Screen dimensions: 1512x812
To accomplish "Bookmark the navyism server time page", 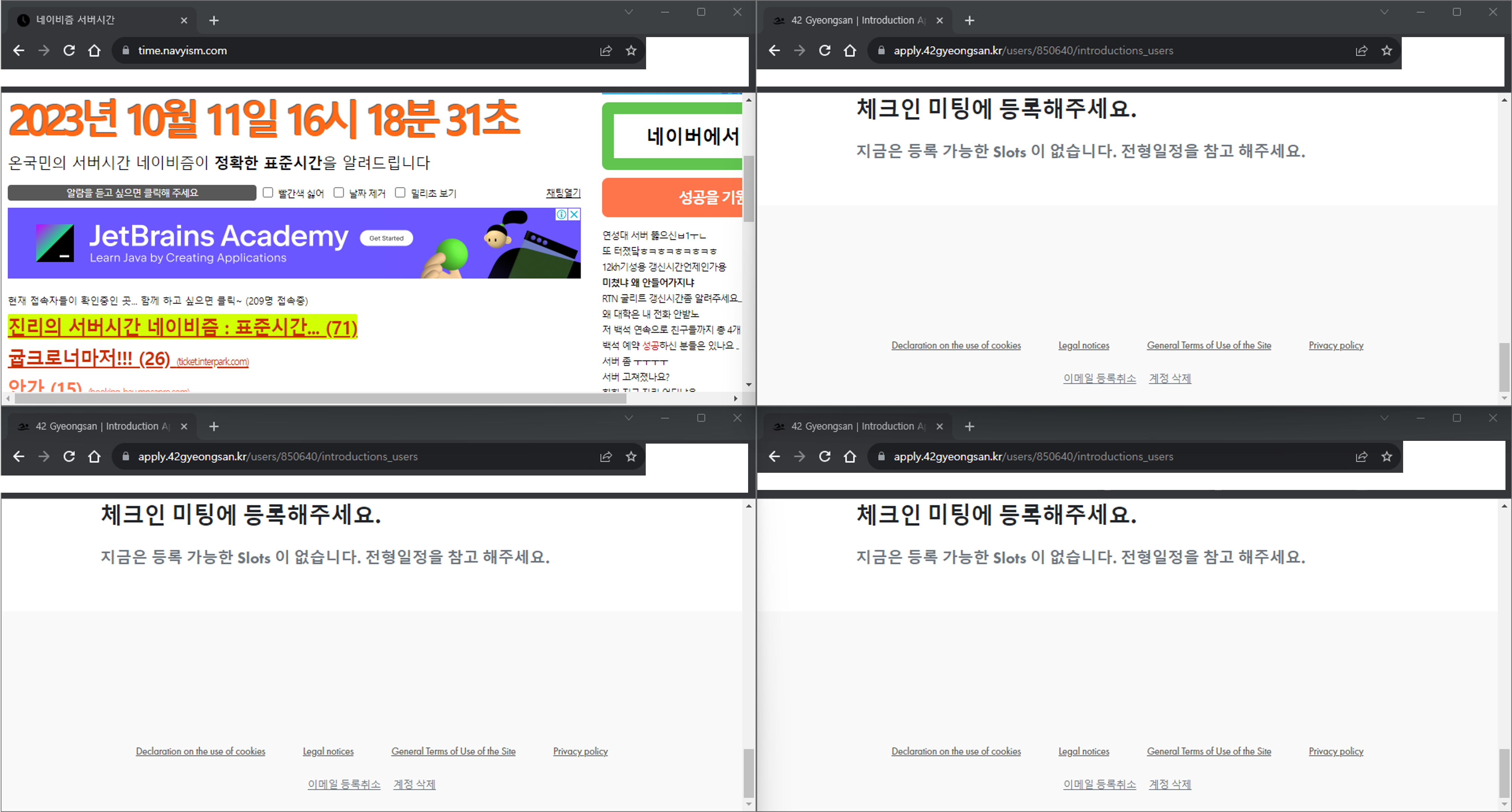I will (631, 50).
